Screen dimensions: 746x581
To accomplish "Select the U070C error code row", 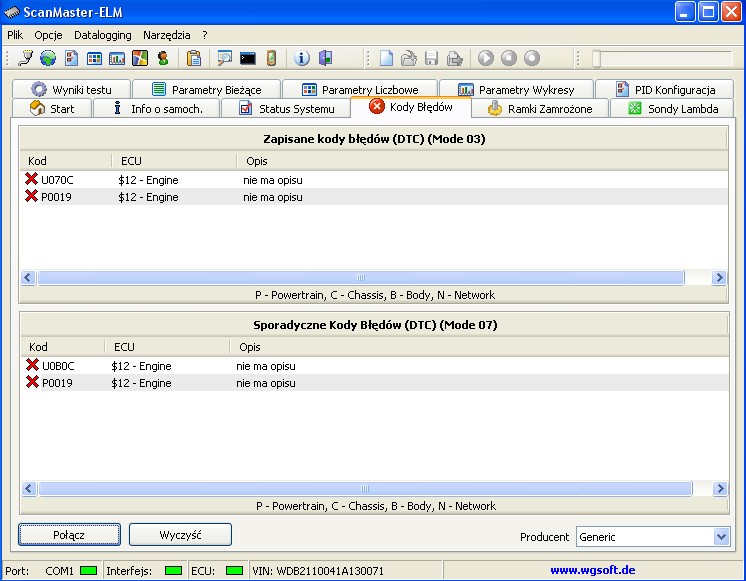I will pyautogui.click(x=56, y=180).
